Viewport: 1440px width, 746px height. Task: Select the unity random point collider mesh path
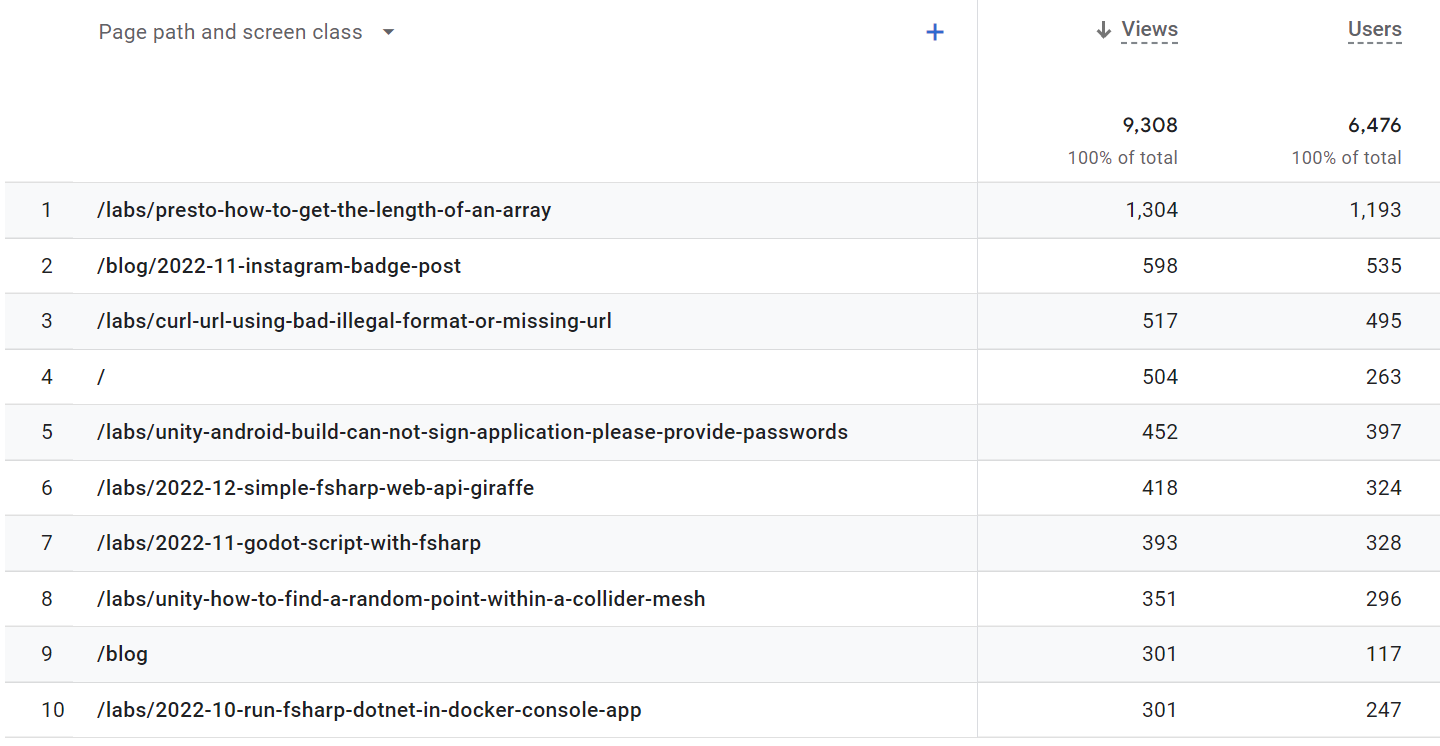400,599
